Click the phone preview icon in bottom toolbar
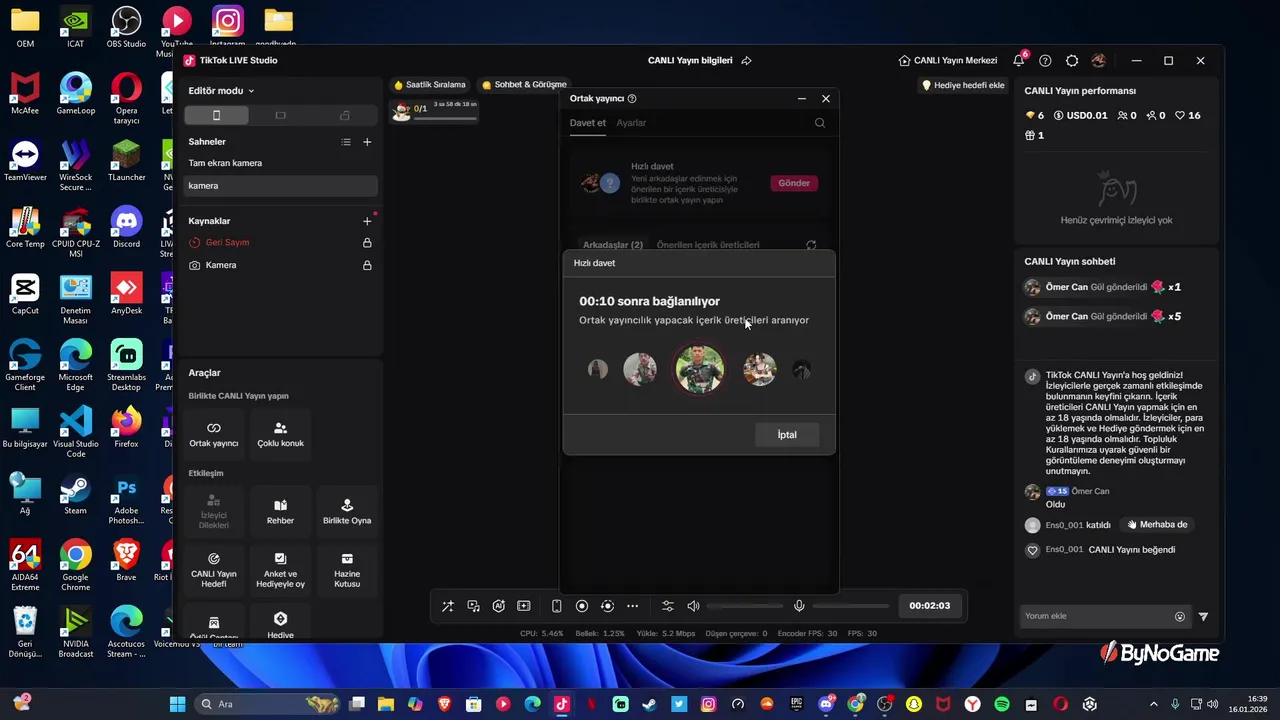 (x=557, y=606)
